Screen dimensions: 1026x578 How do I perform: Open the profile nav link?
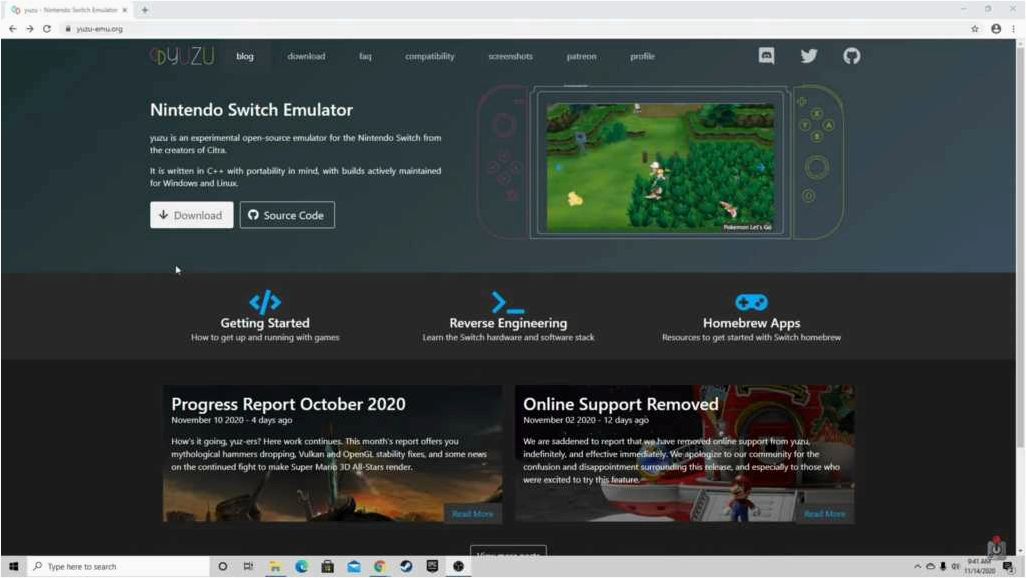642,56
